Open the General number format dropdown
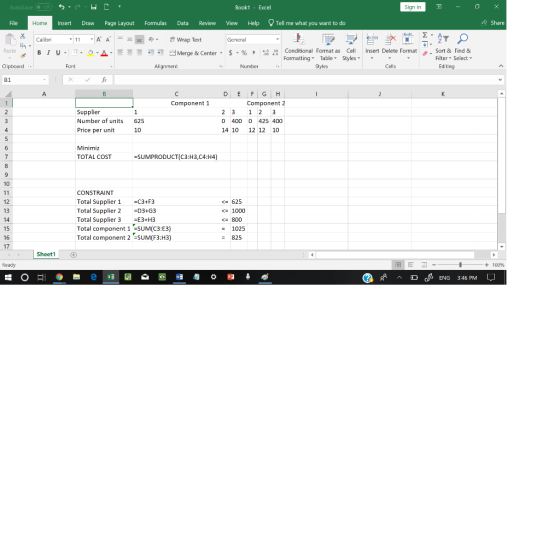The image size is (560, 559). coord(277,39)
